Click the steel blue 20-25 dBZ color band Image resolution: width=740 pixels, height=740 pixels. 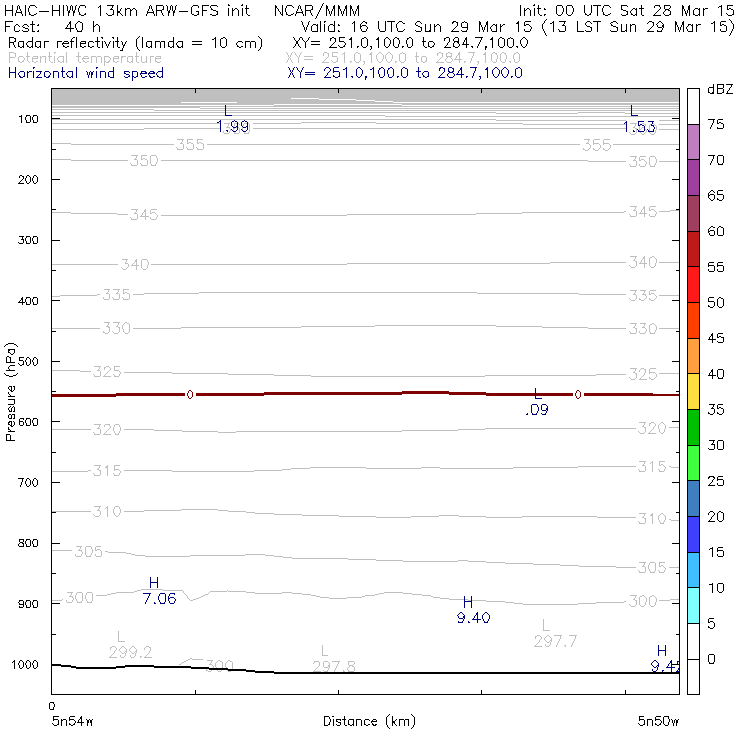click(693, 498)
